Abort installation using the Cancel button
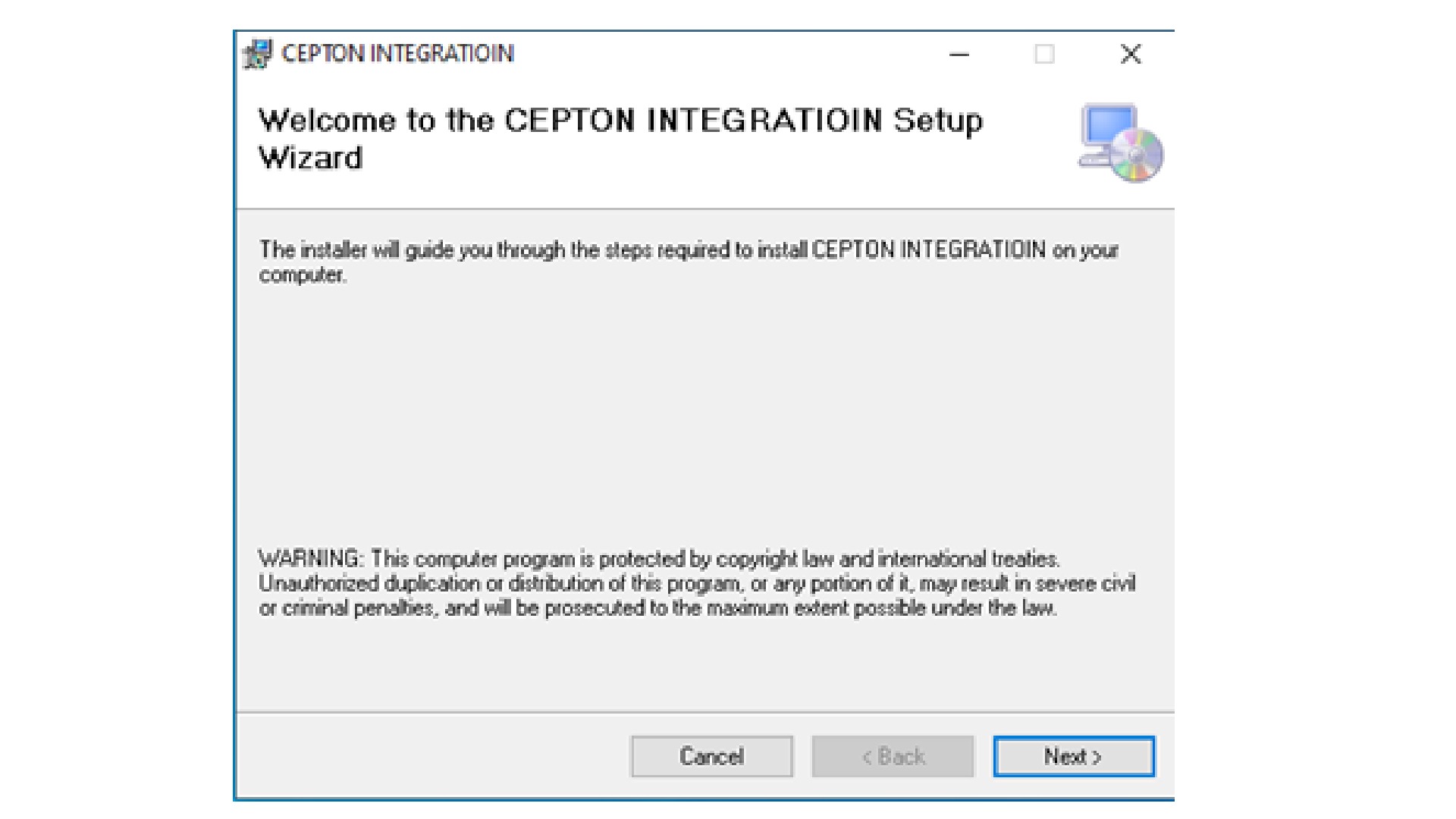 pyautogui.click(x=711, y=756)
